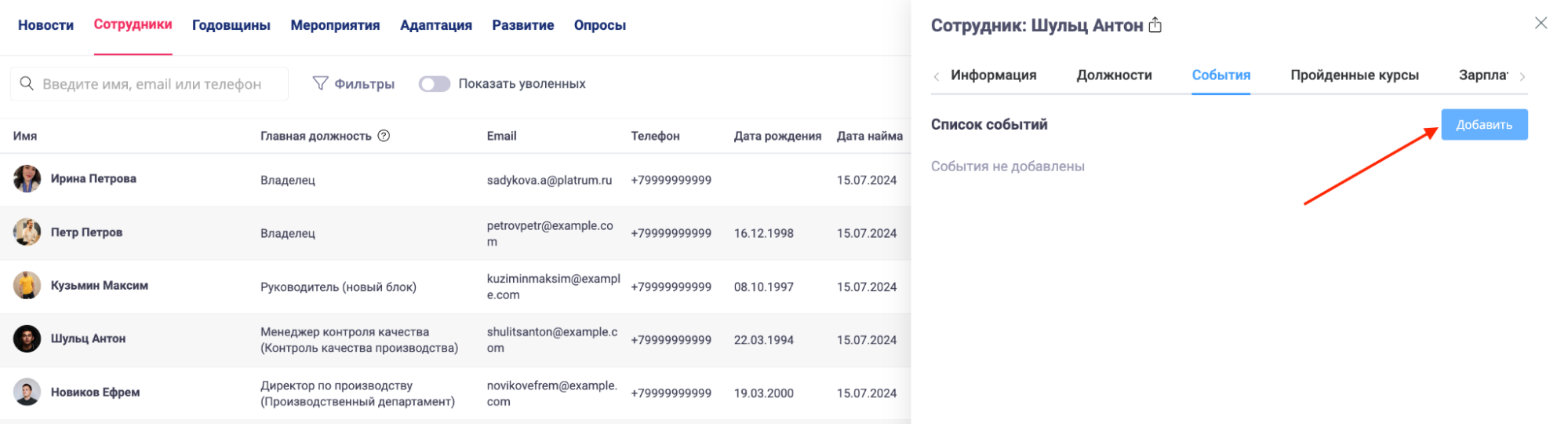Screen dimensions: 1568x424
Task: Open employee Новиков Ефрем
Action: (95, 393)
